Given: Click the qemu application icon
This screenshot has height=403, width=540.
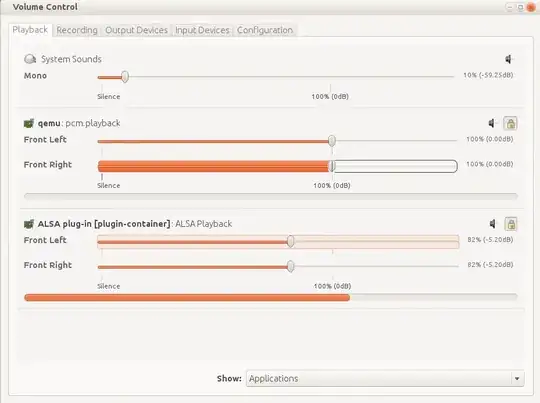Looking at the screenshot, I should pos(29,123).
